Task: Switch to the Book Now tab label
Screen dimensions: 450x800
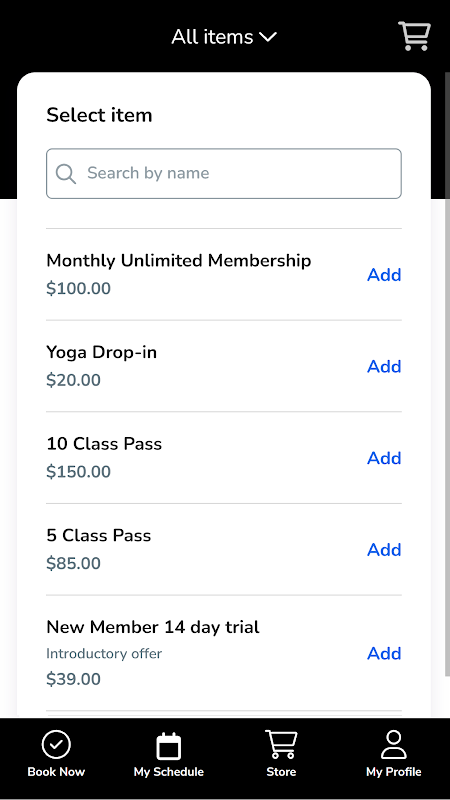Action: (x=56, y=772)
